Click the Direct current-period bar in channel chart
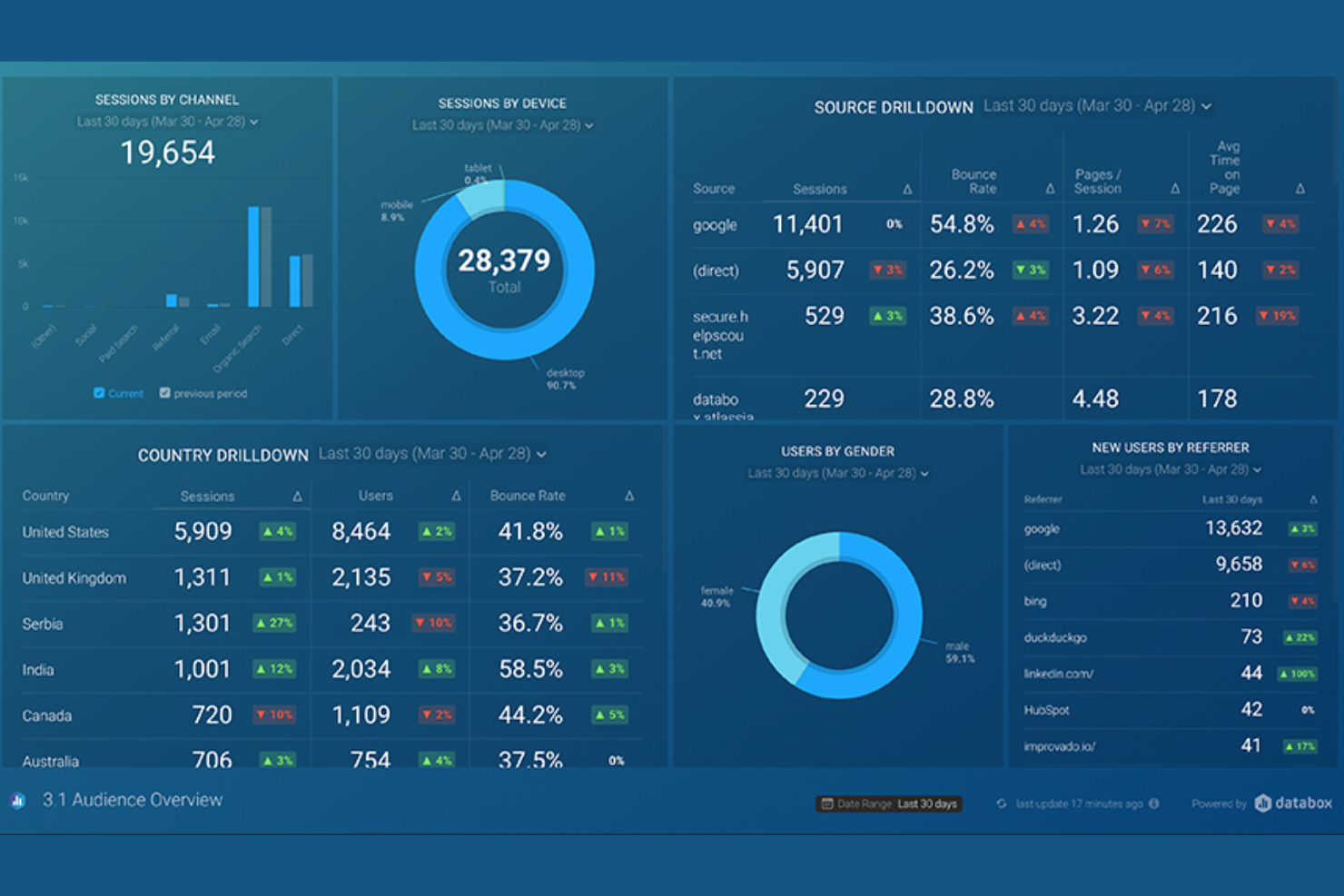1344x896 pixels. coord(294,281)
